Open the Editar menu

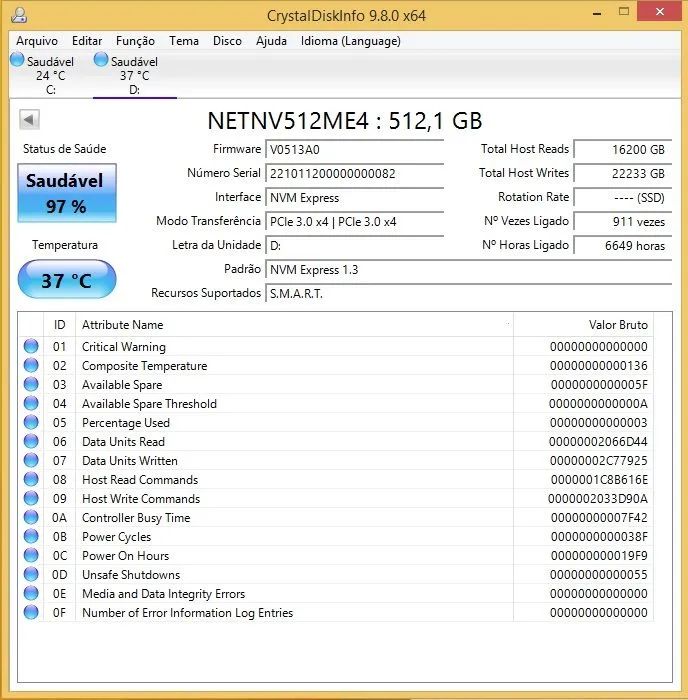pyautogui.click(x=87, y=41)
